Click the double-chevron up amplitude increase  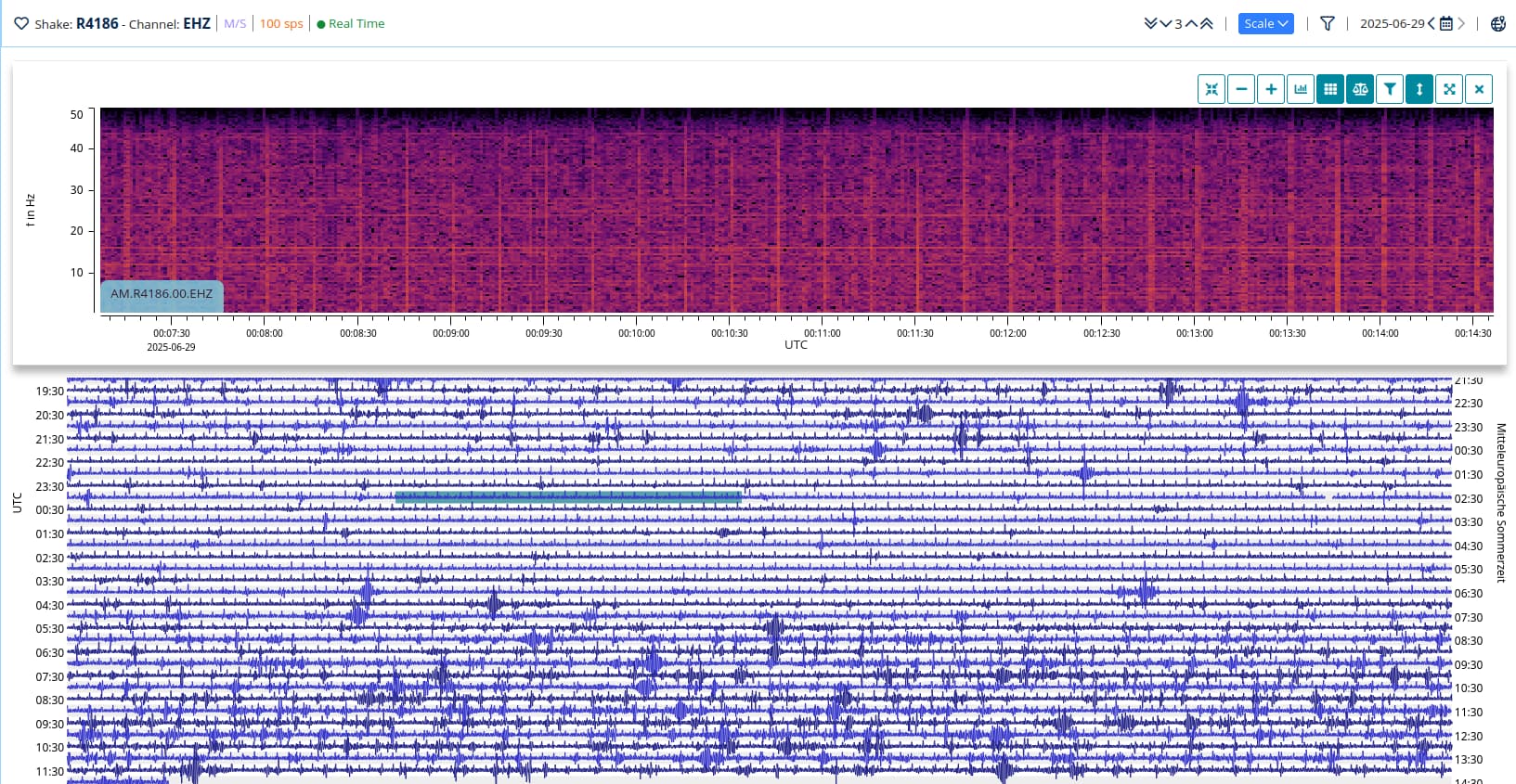click(1206, 24)
